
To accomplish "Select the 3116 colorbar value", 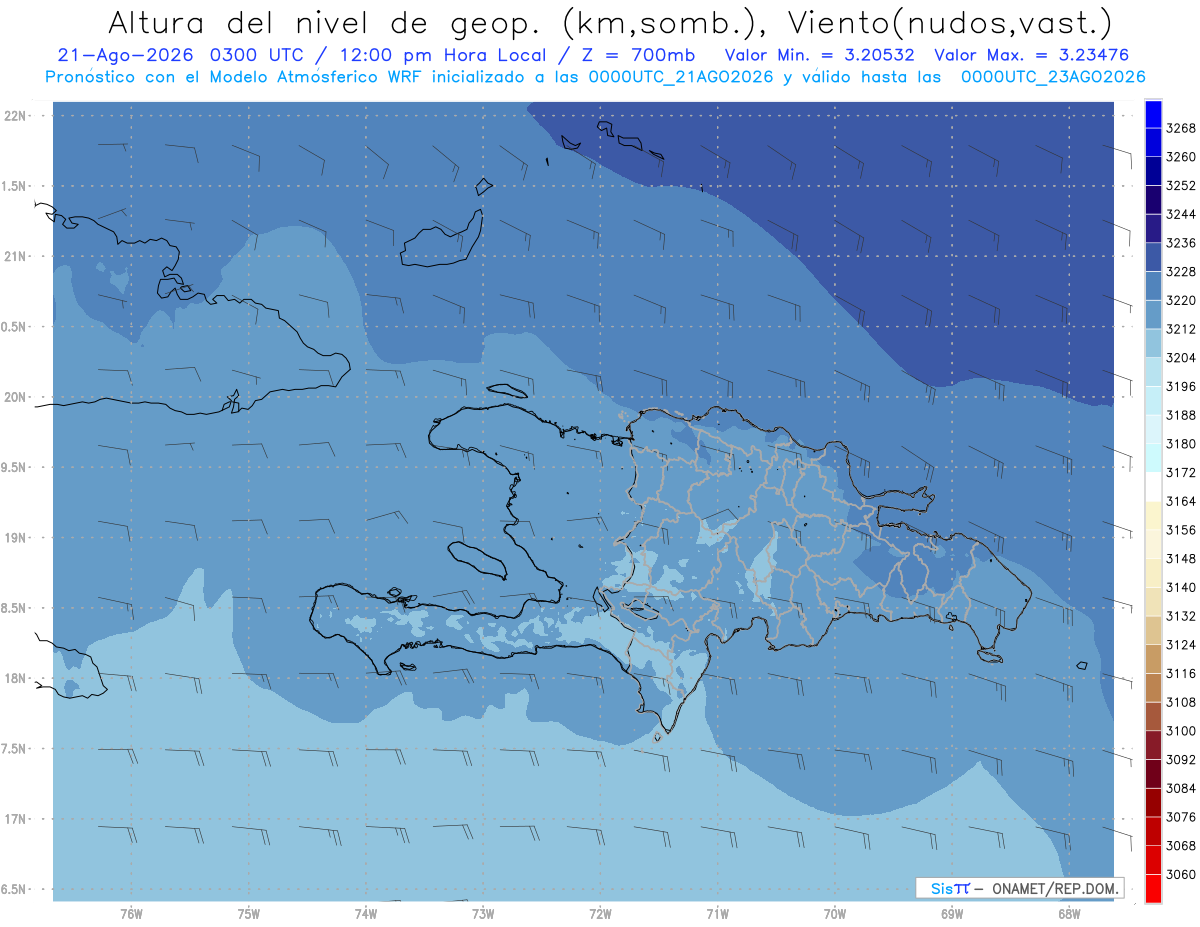I will (1181, 673).
